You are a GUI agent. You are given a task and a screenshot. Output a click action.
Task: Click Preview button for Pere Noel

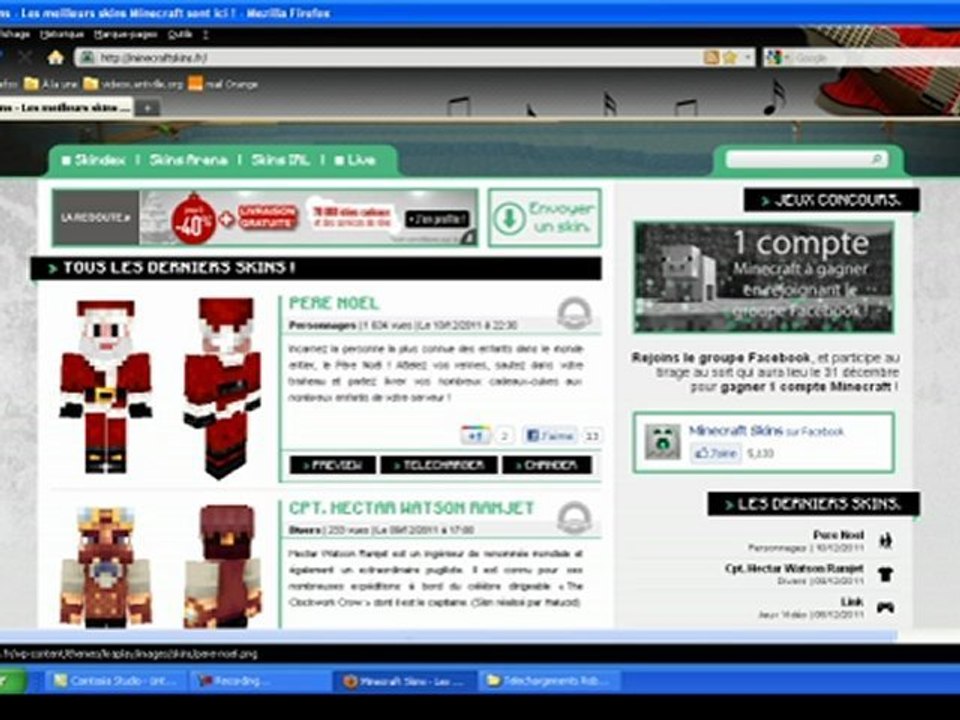tap(332, 465)
